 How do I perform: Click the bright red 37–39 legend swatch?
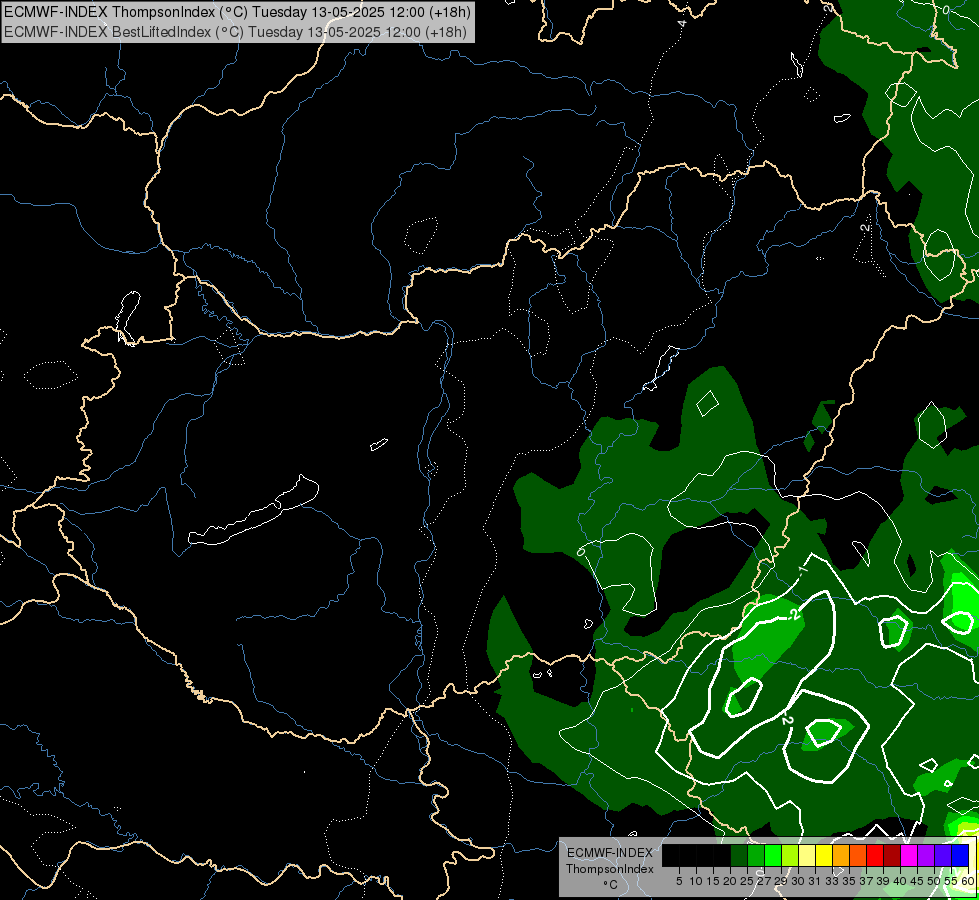(x=875, y=855)
